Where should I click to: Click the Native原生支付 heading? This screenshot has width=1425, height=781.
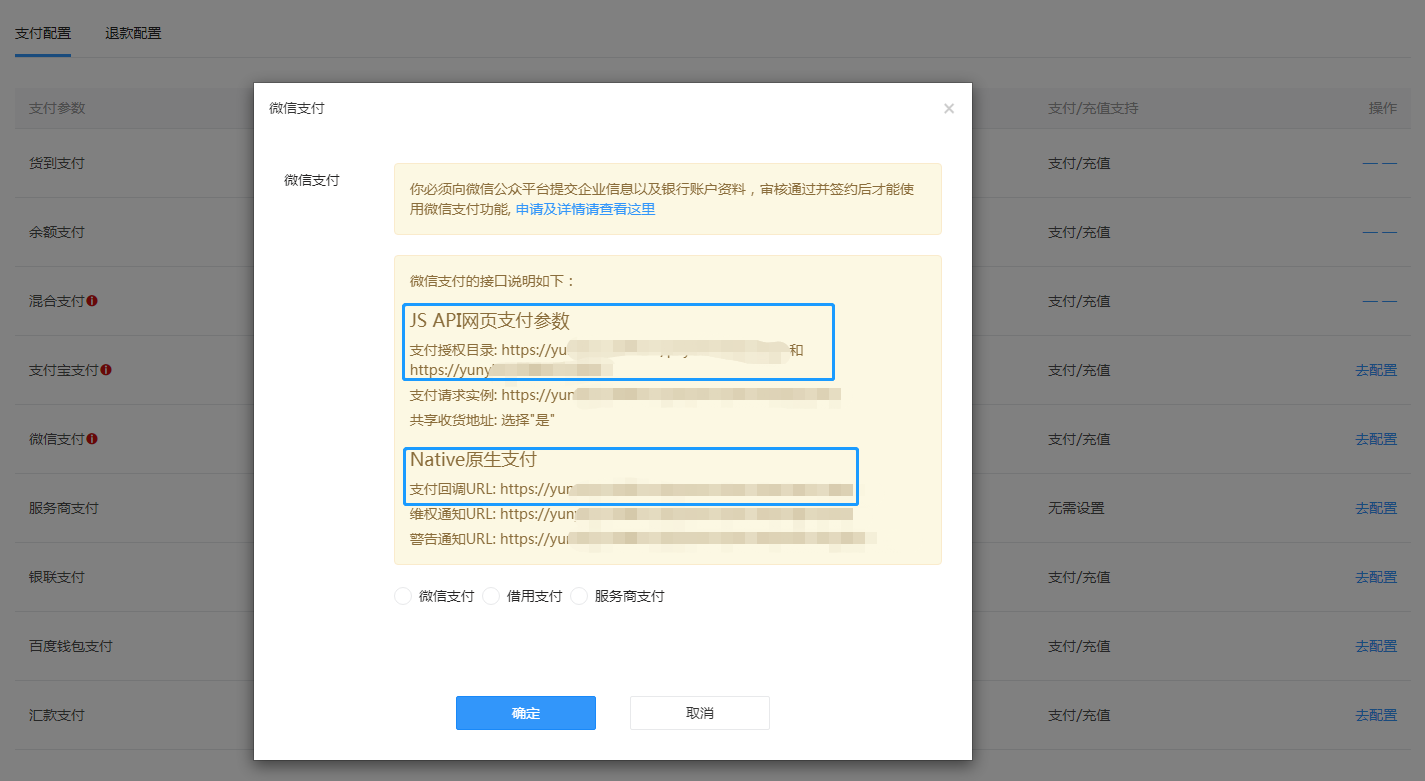coord(473,460)
